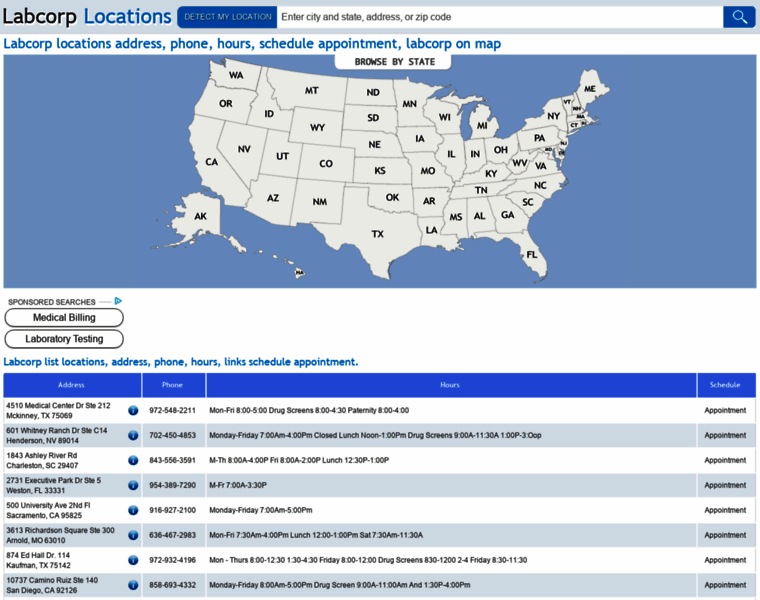Select Alaska on the state map

(x=200, y=216)
